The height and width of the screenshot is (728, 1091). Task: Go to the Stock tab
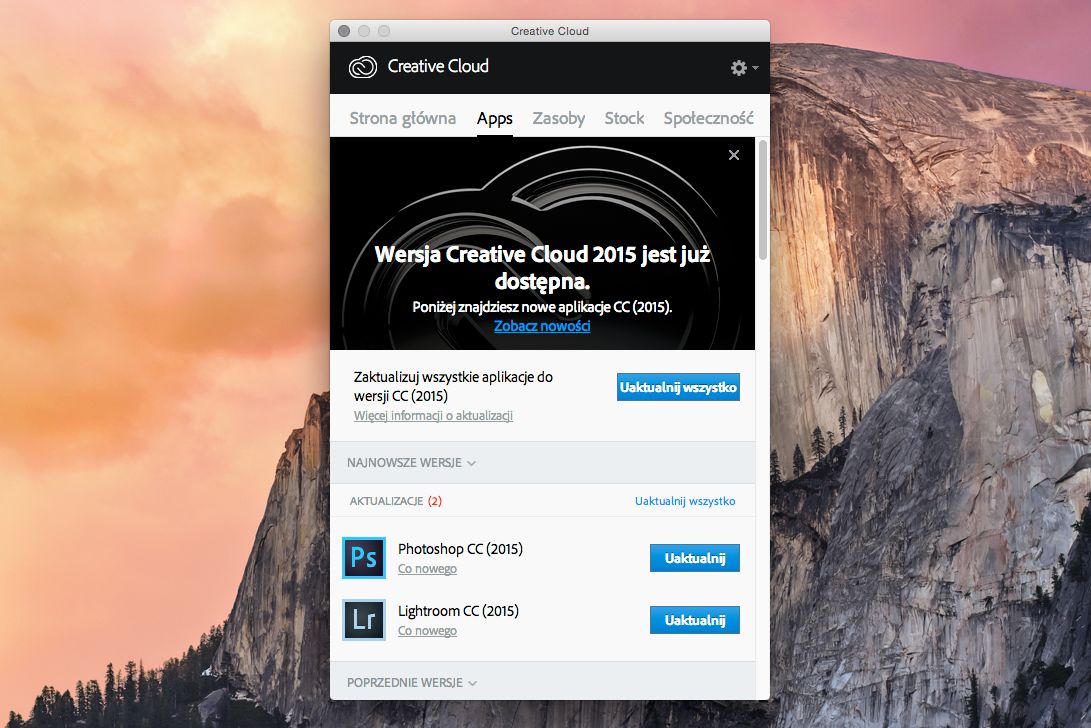(x=624, y=118)
